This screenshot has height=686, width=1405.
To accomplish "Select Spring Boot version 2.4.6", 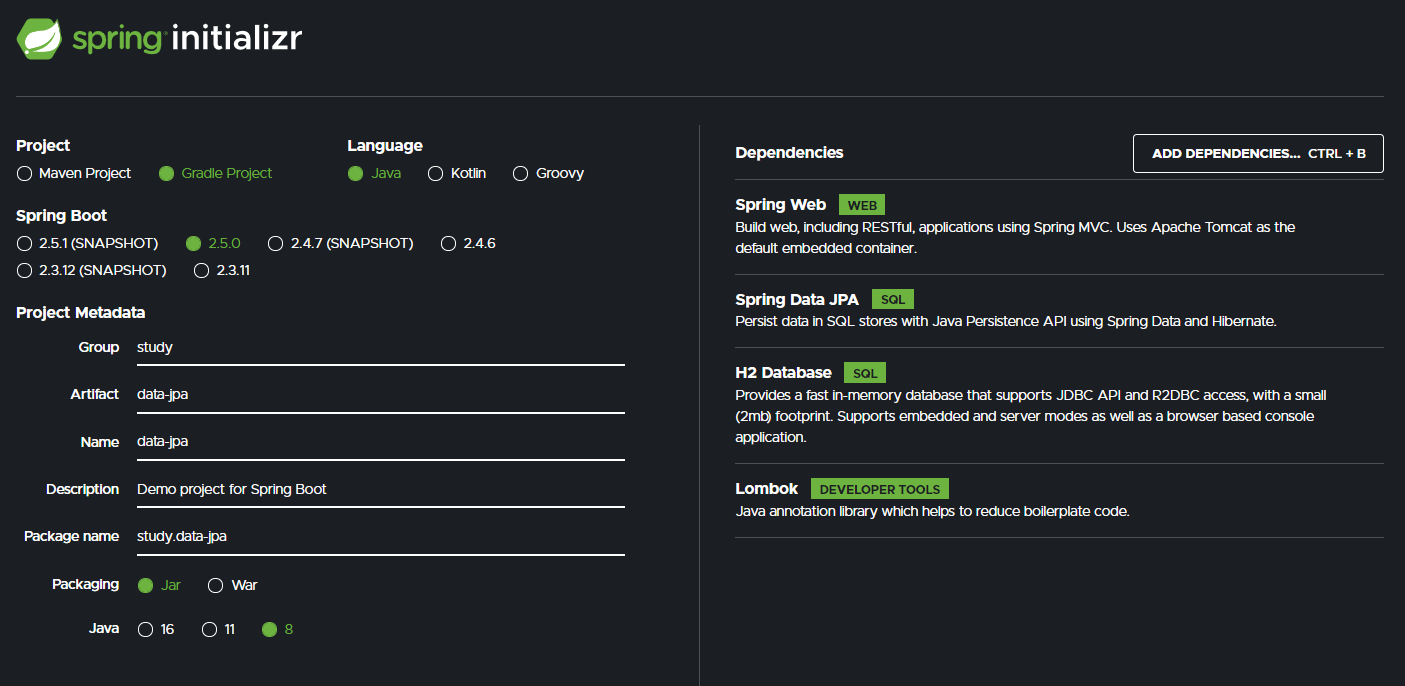I will tap(468, 243).
